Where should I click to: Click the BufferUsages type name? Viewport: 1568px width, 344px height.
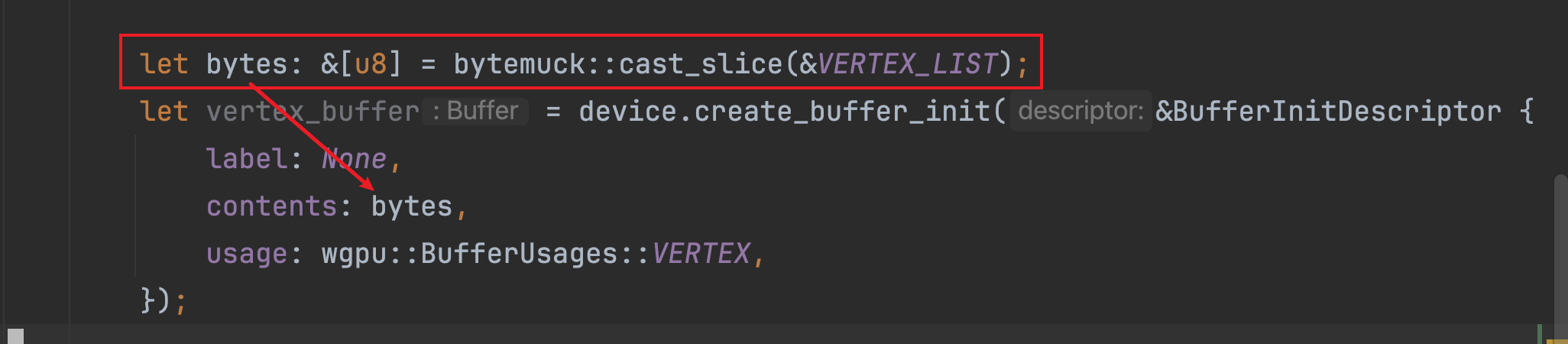[520, 254]
